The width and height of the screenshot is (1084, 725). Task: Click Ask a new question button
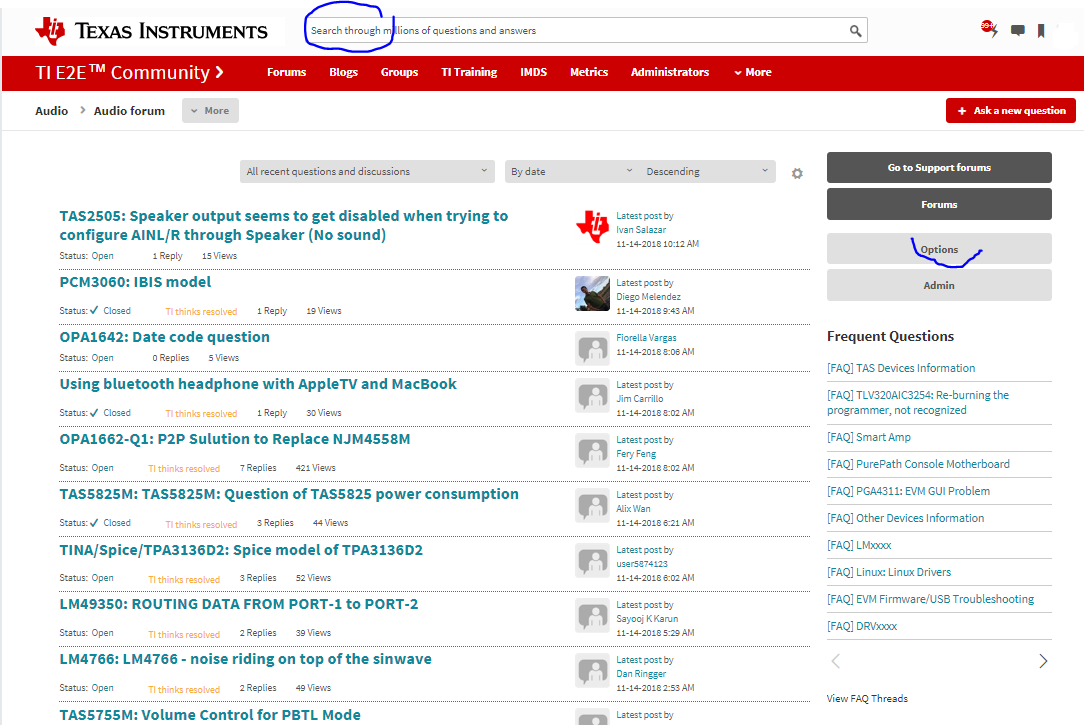click(x=1011, y=111)
